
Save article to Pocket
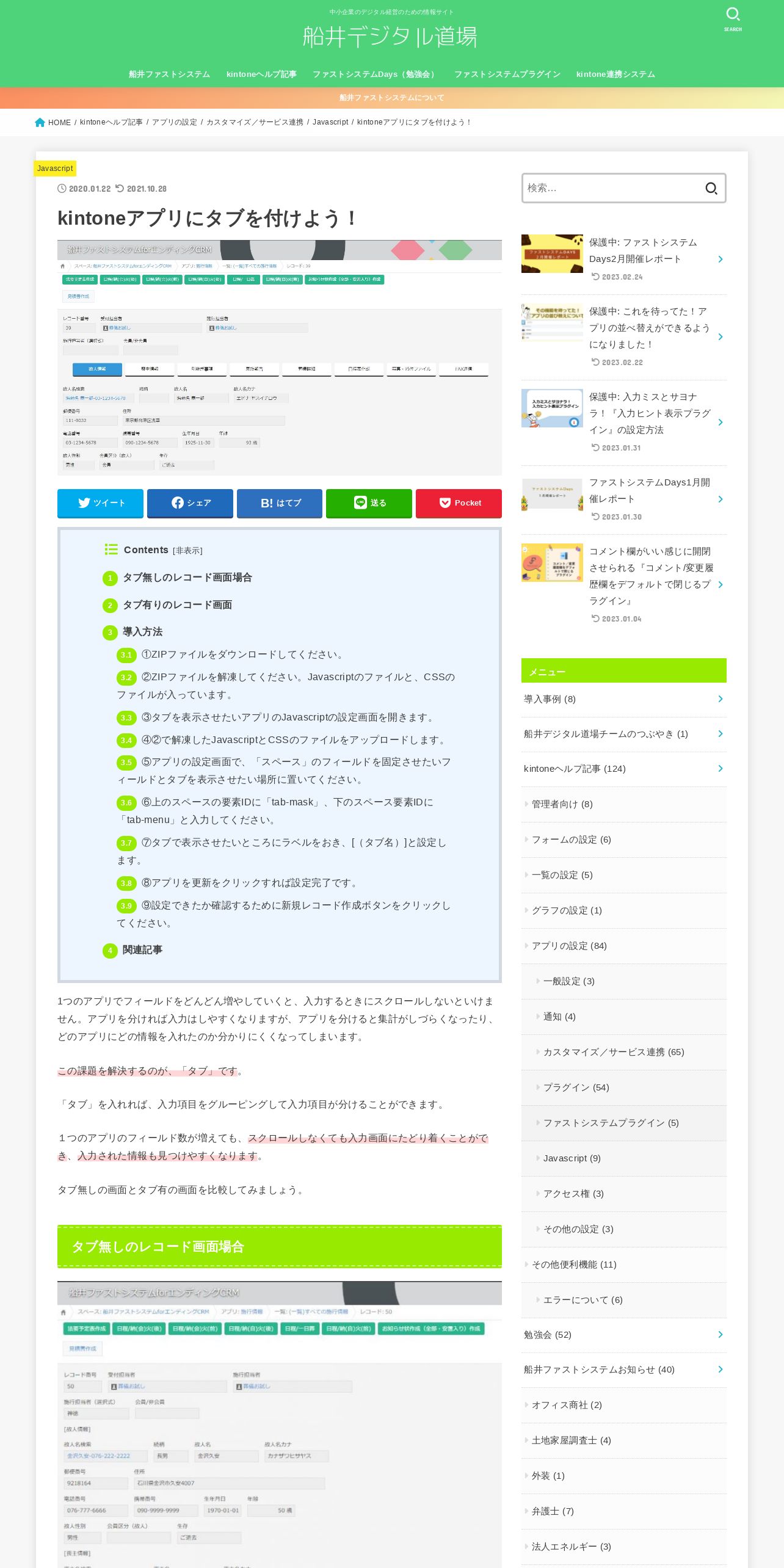tap(459, 503)
